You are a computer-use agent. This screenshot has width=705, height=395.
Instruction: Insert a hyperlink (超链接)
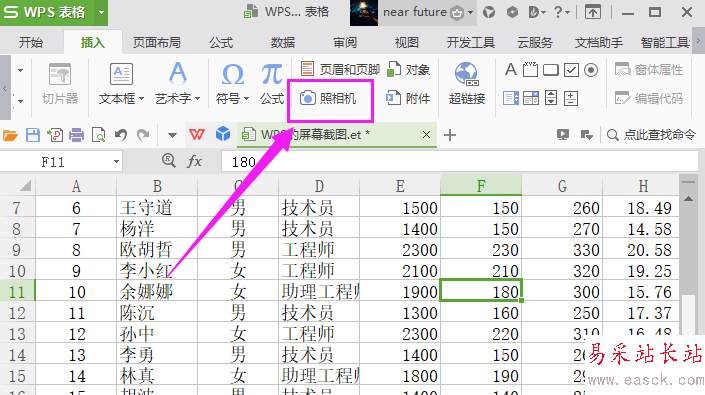point(466,84)
